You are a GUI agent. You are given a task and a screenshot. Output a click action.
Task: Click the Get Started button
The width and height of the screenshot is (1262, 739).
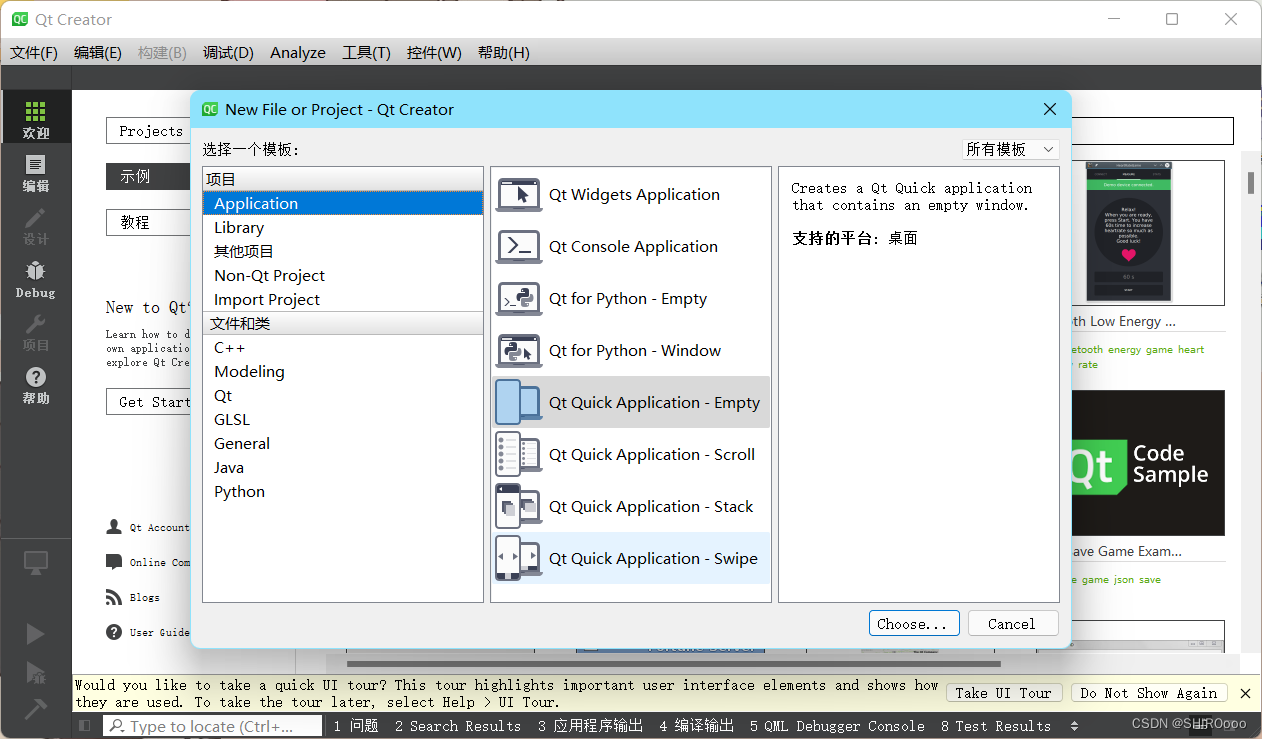point(149,401)
